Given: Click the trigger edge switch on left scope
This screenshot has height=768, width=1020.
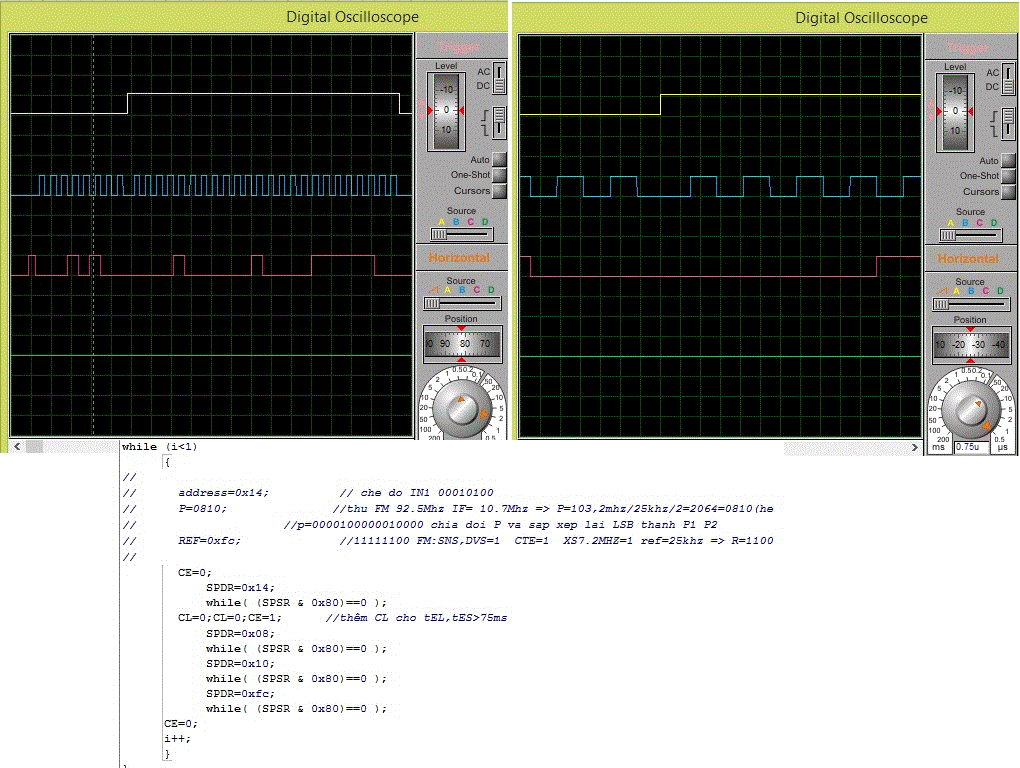Looking at the screenshot, I should [499, 122].
